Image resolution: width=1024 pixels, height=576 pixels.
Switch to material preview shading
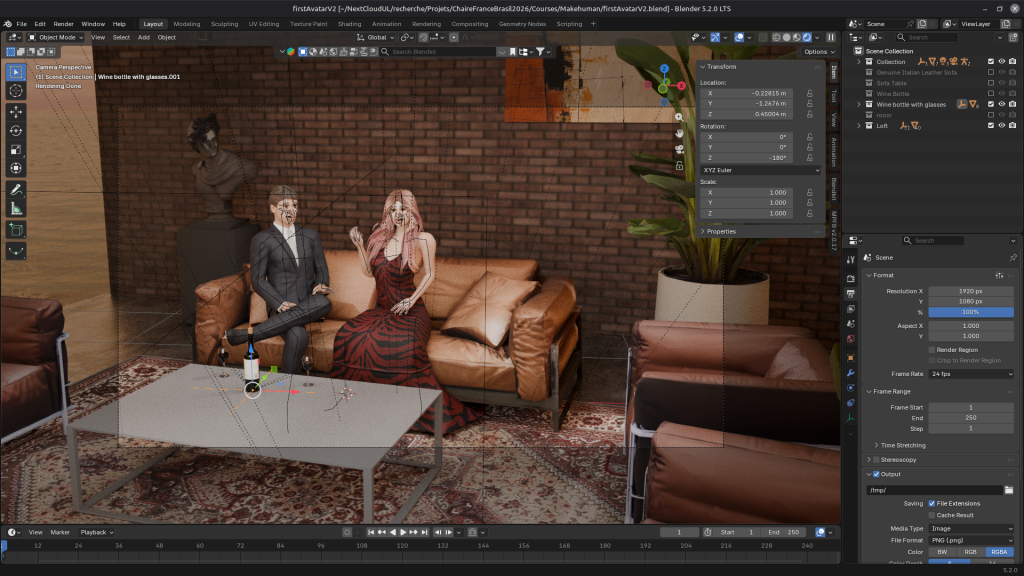[x=797, y=37]
